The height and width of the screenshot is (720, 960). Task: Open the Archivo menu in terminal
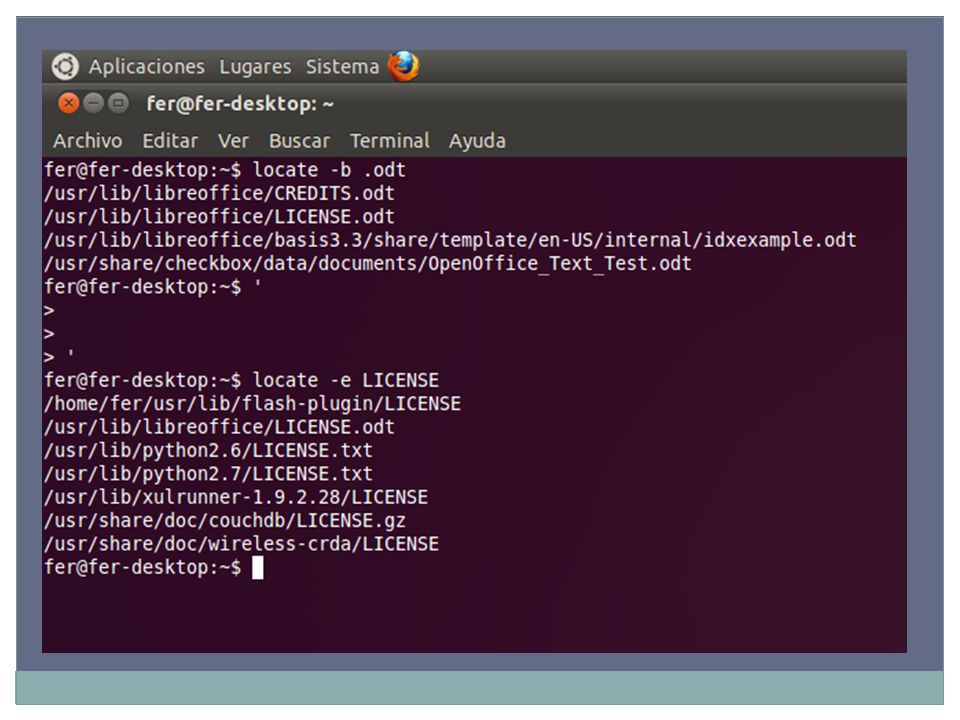[x=88, y=141]
